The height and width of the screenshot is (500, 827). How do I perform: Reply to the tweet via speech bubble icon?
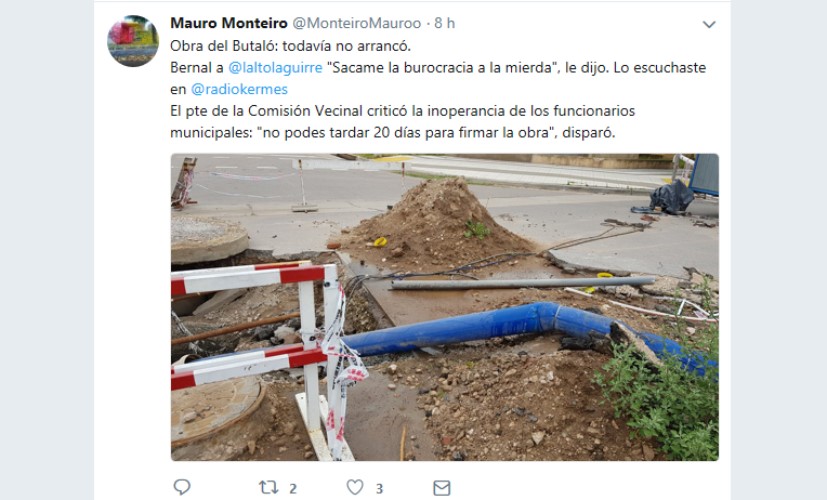[x=182, y=487]
